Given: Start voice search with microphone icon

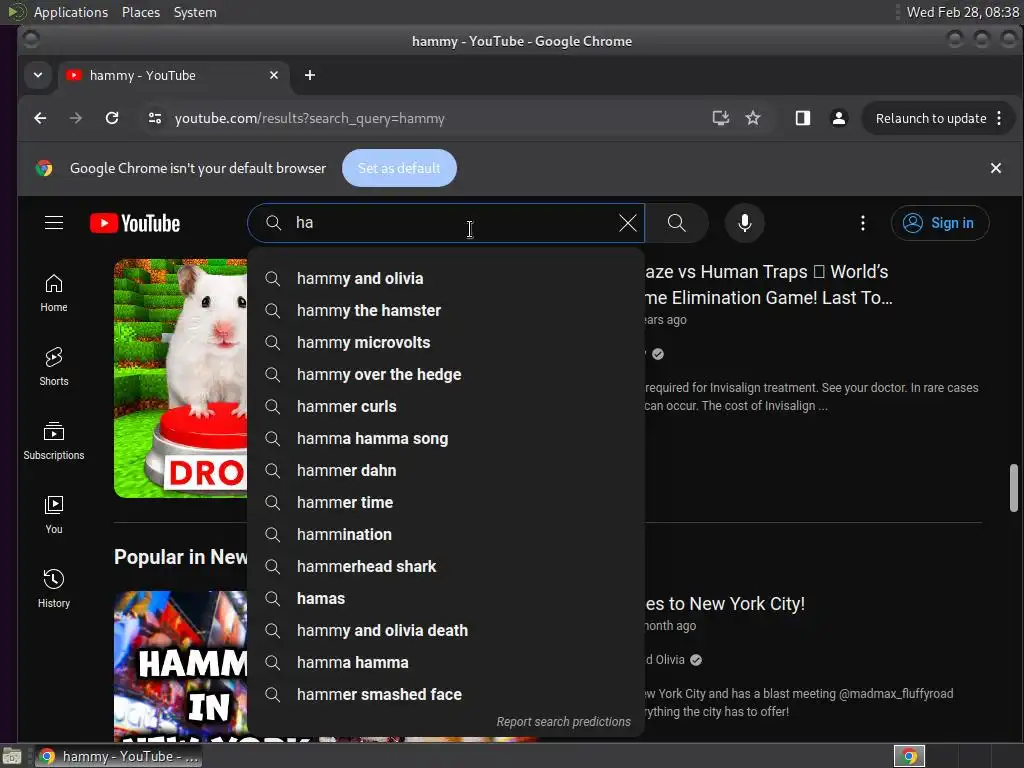Looking at the screenshot, I should click(x=744, y=223).
